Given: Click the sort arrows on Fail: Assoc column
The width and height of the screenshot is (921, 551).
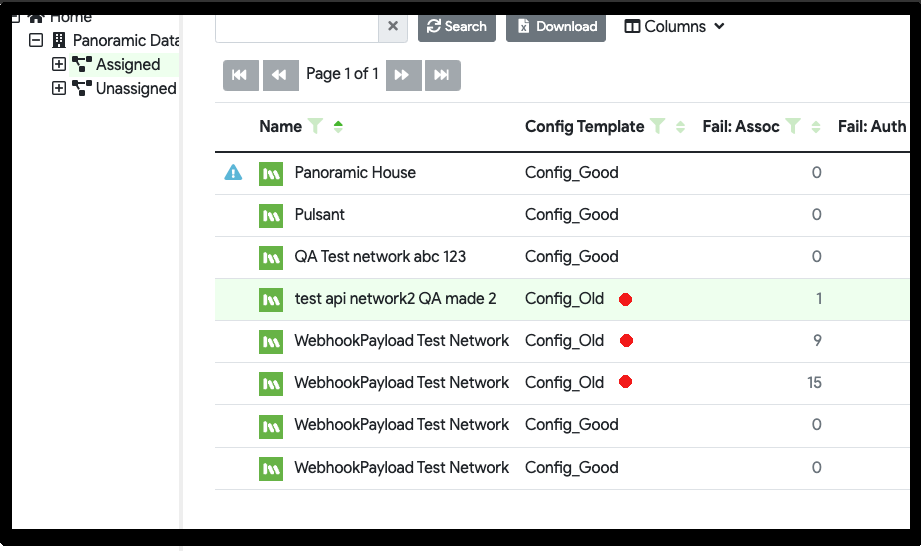Looking at the screenshot, I should pos(816,126).
